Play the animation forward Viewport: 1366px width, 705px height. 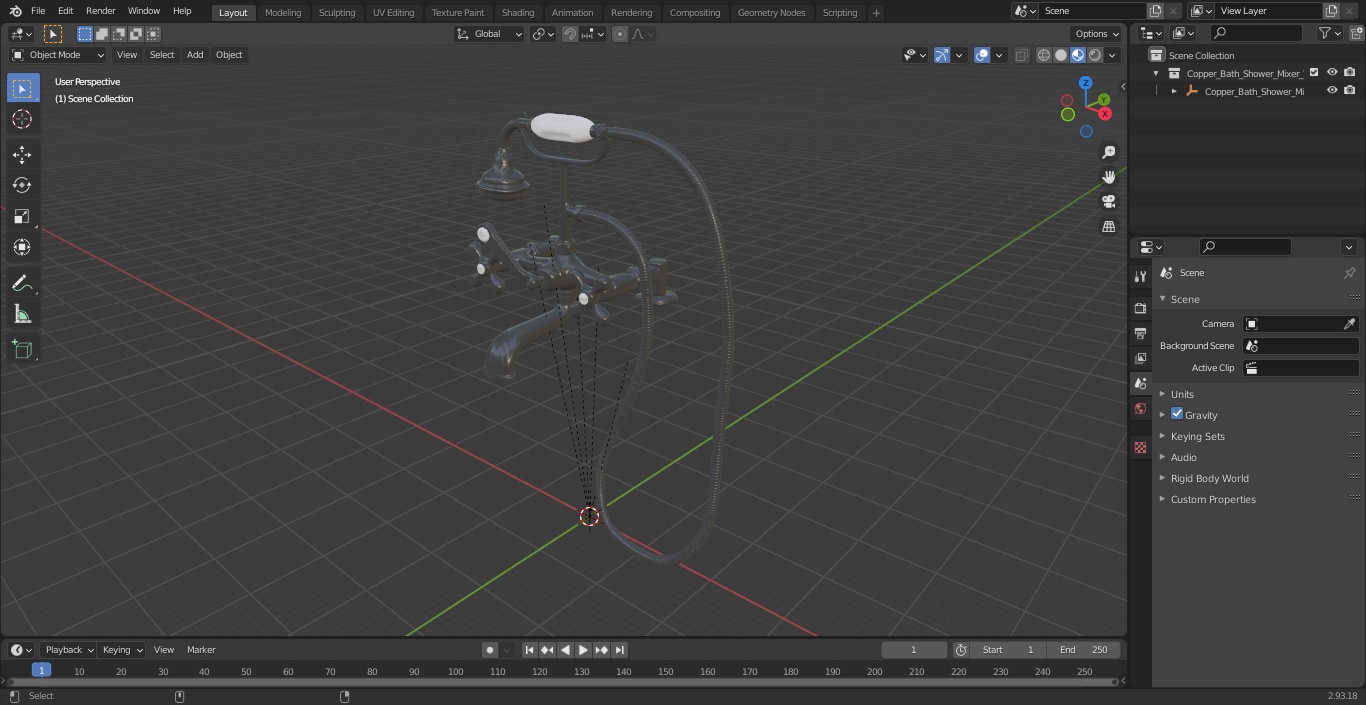pyautogui.click(x=583, y=650)
